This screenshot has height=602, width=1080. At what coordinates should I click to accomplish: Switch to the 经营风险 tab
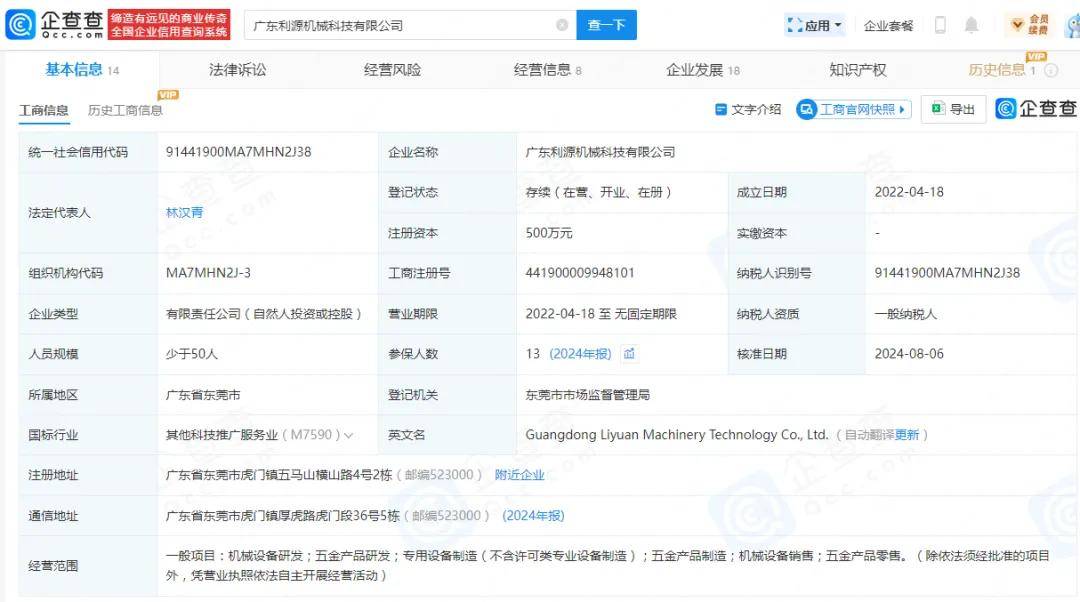(392, 70)
